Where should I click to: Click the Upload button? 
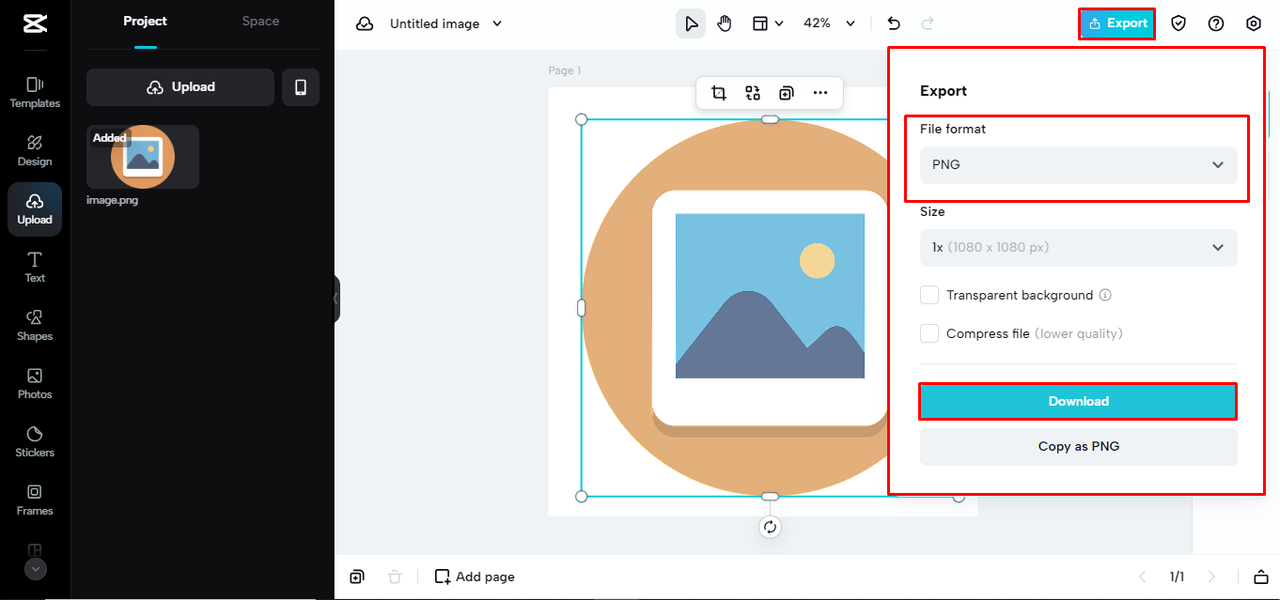click(x=180, y=87)
